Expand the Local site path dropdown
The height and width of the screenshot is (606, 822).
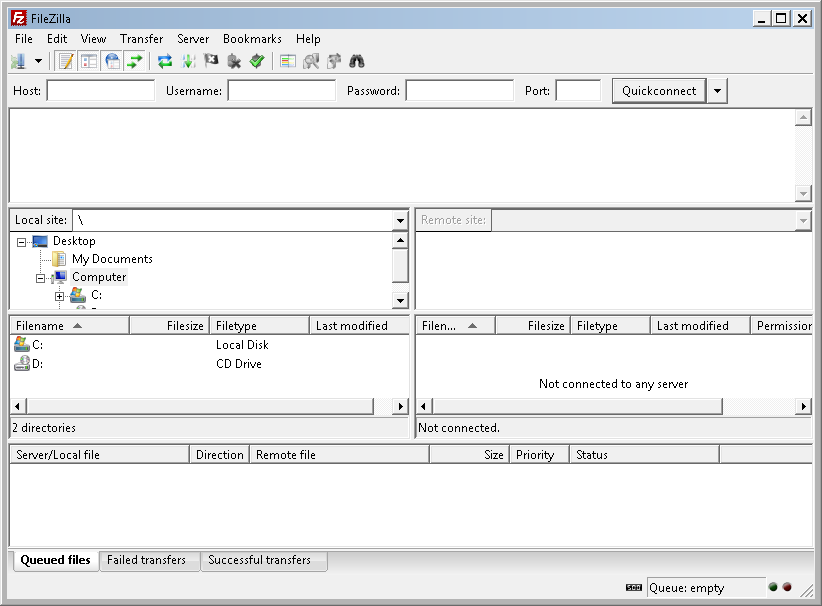click(x=400, y=220)
